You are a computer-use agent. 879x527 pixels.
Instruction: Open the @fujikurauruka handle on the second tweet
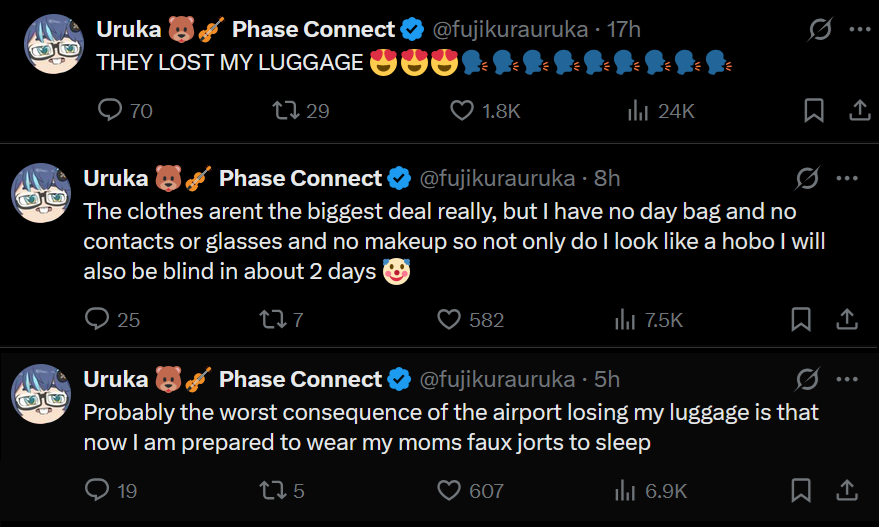[x=496, y=179]
